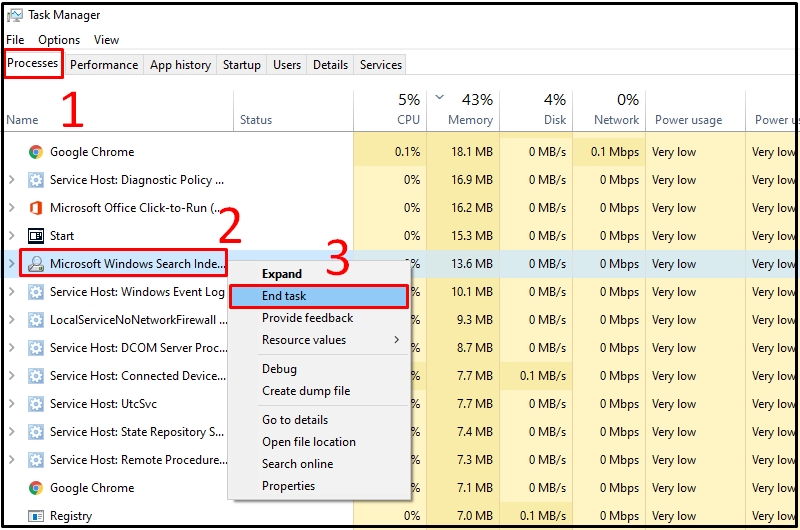Expand Service Host: State Repository group
This screenshot has height=530, width=800.
tap(12, 432)
